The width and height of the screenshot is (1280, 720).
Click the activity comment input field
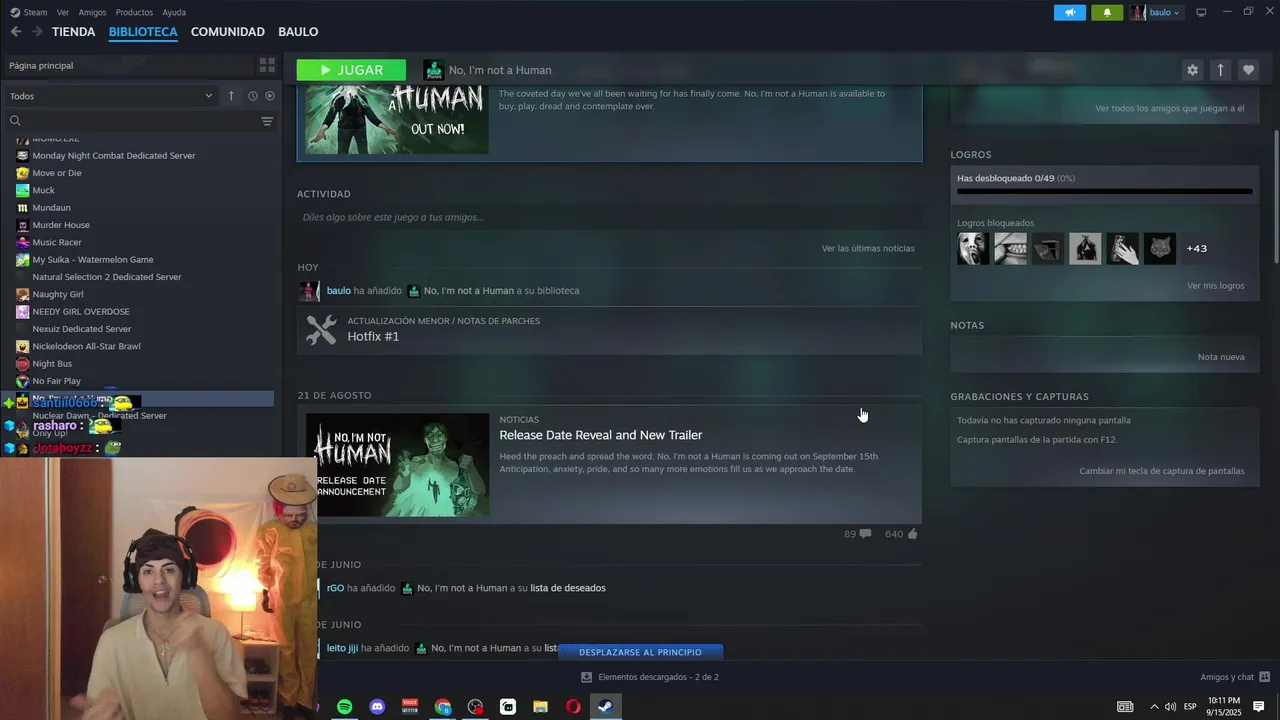pyautogui.click(x=609, y=217)
